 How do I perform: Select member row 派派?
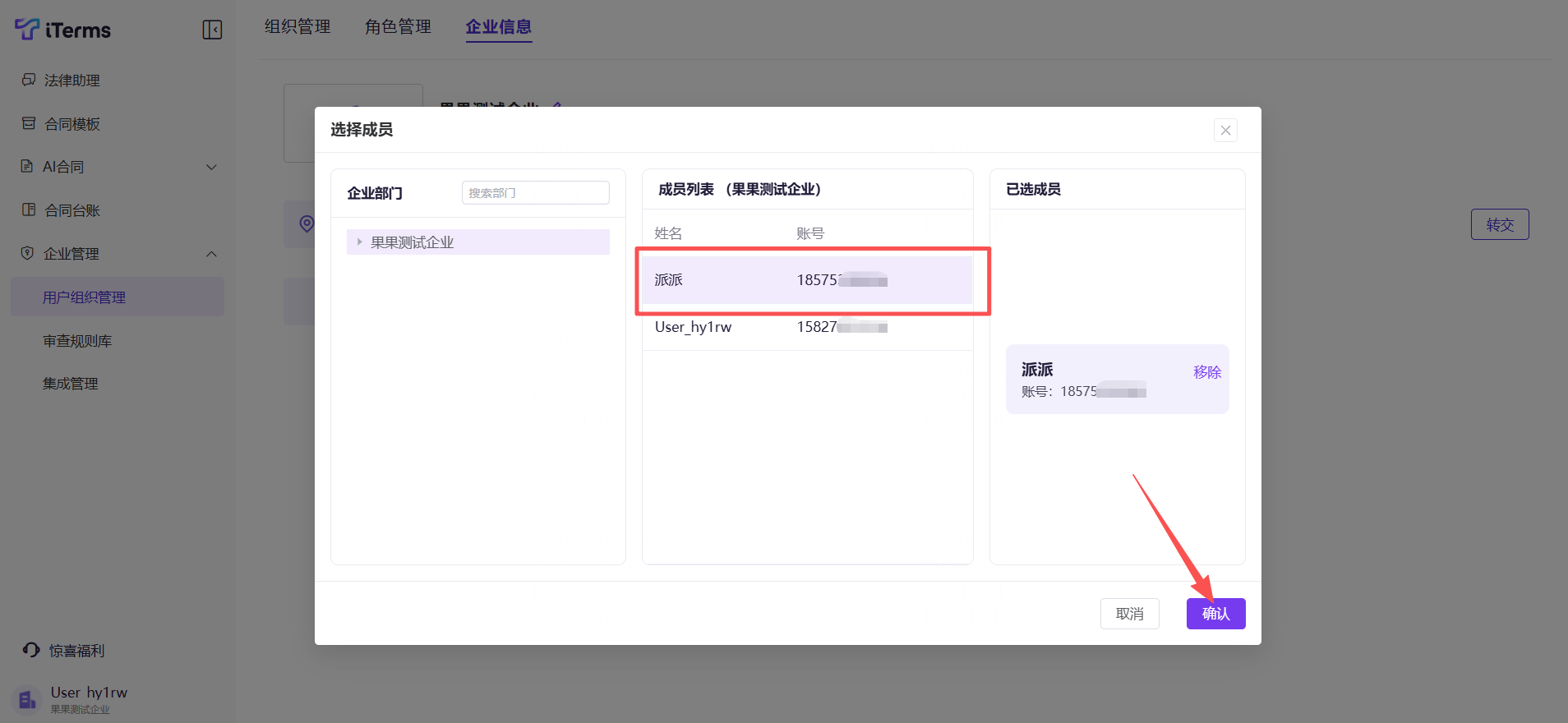[807, 280]
